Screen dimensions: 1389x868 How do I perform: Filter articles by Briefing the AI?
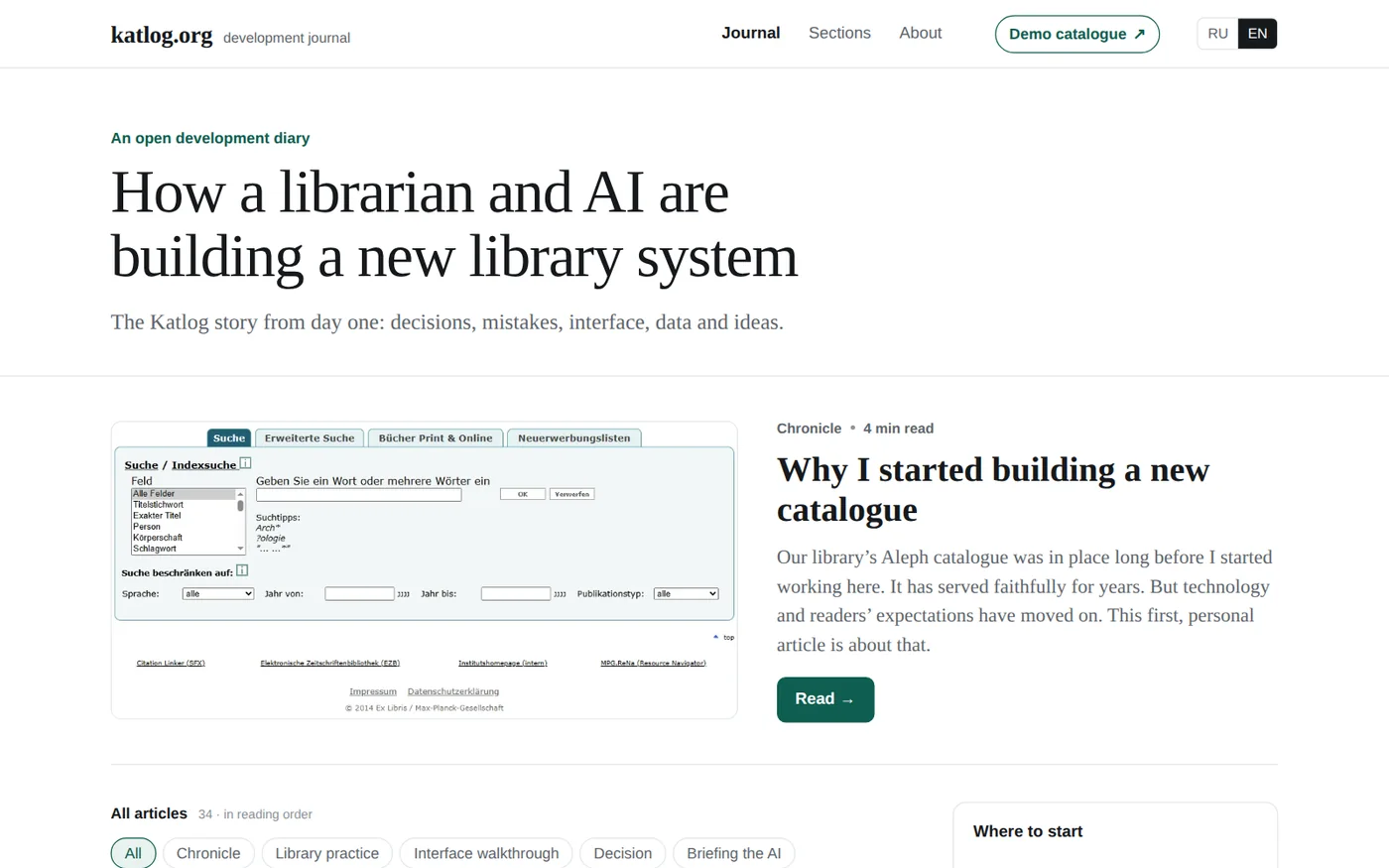coord(734,853)
